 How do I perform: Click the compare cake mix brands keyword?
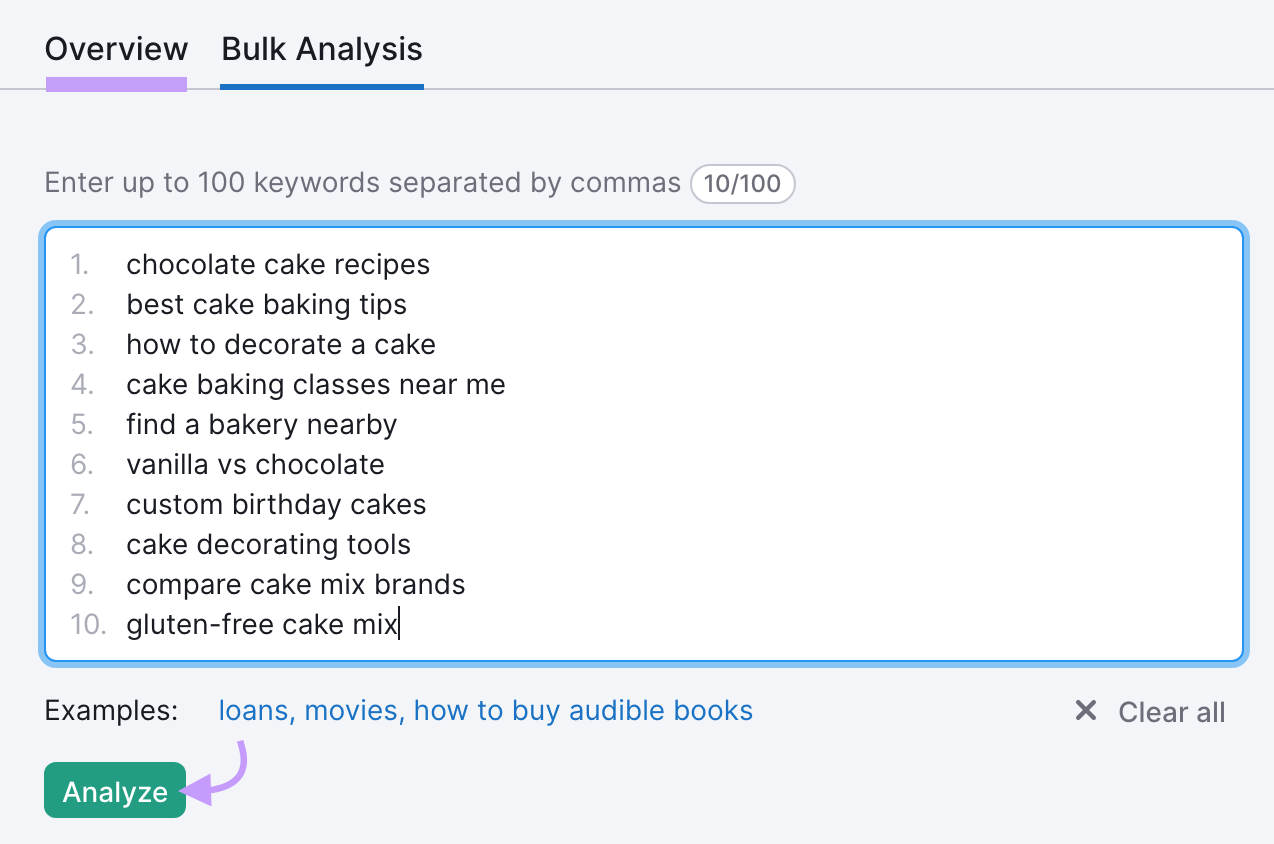click(295, 584)
